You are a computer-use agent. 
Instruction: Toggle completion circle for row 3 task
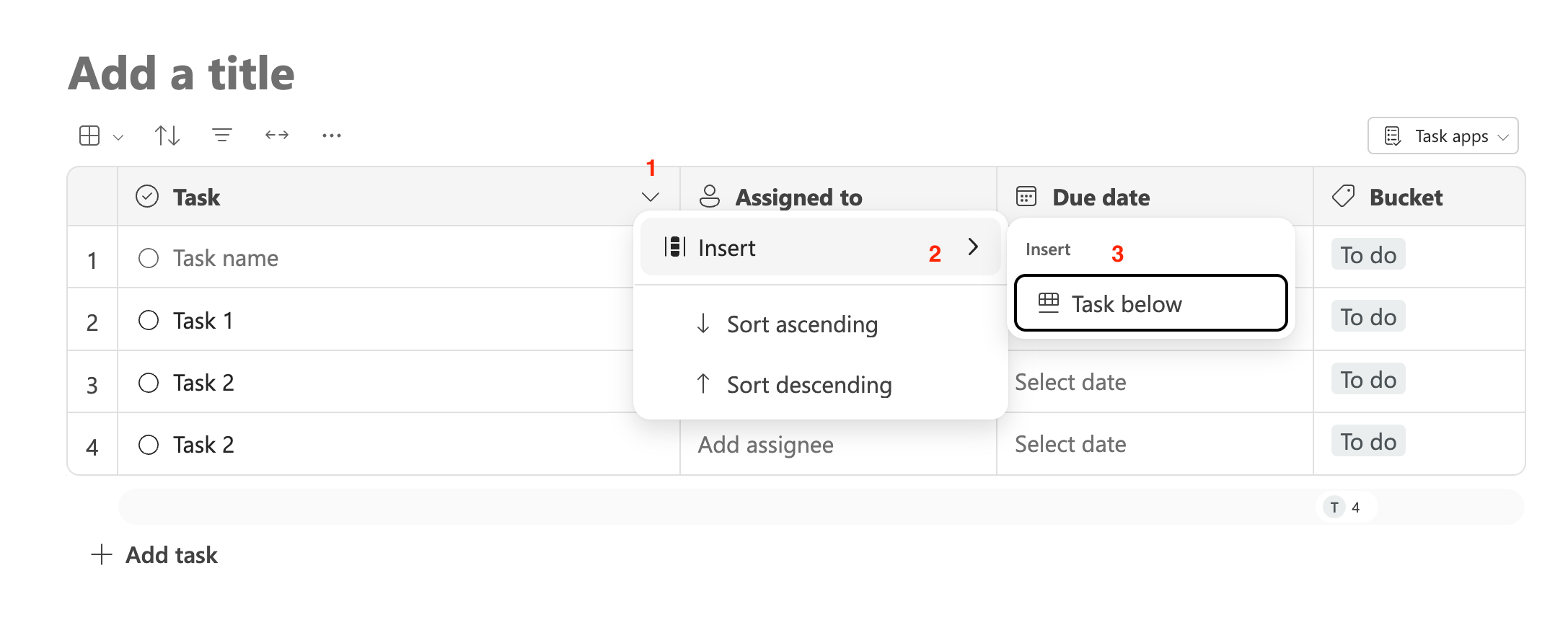(x=149, y=383)
